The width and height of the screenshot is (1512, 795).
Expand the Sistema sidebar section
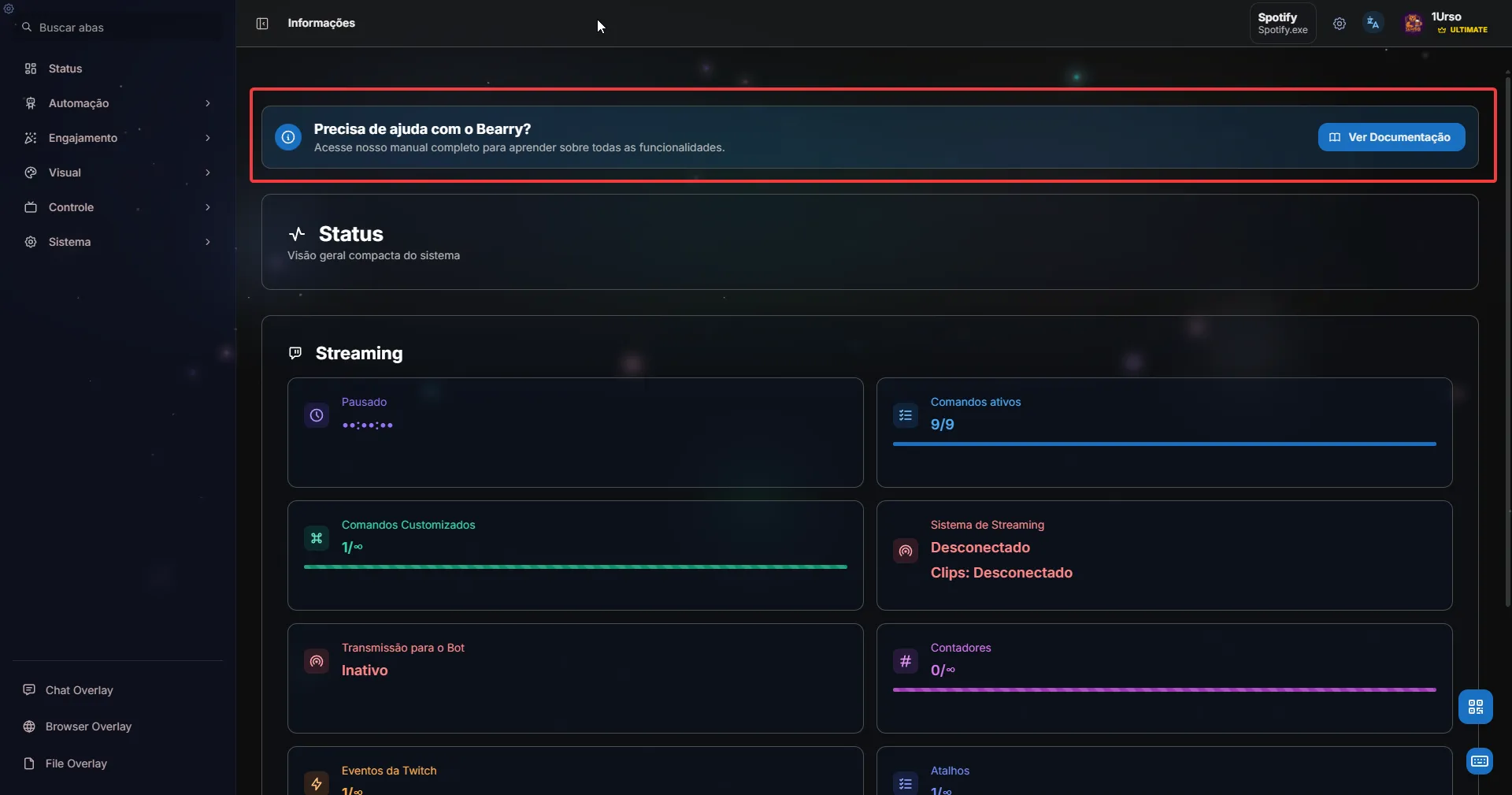coord(118,242)
